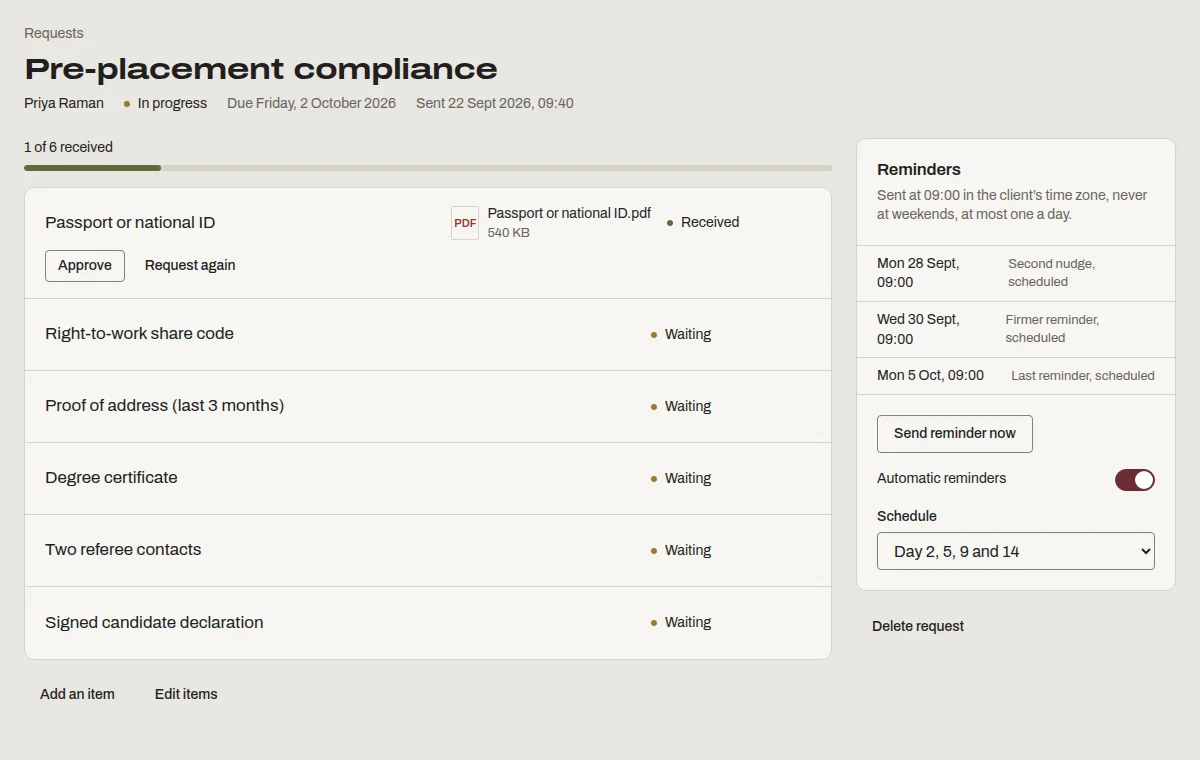The image size is (1200, 760).
Task: Click the Passport or national ID item title
Action: pyautogui.click(x=130, y=223)
